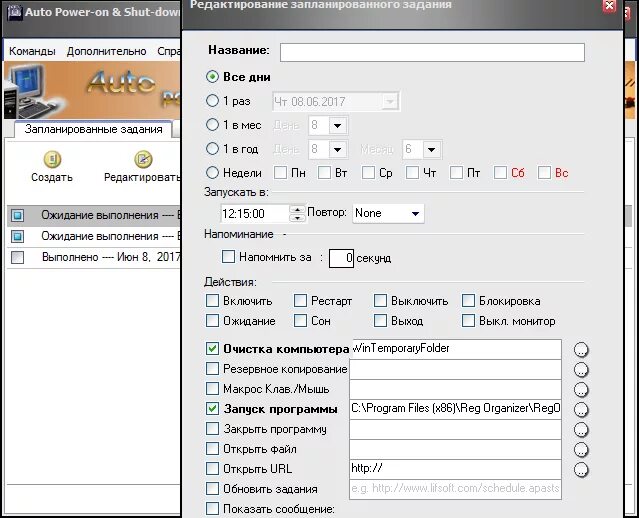Toggle the status icon of the Выполнено task
Screen dimensions: 639x518
[18, 257]
